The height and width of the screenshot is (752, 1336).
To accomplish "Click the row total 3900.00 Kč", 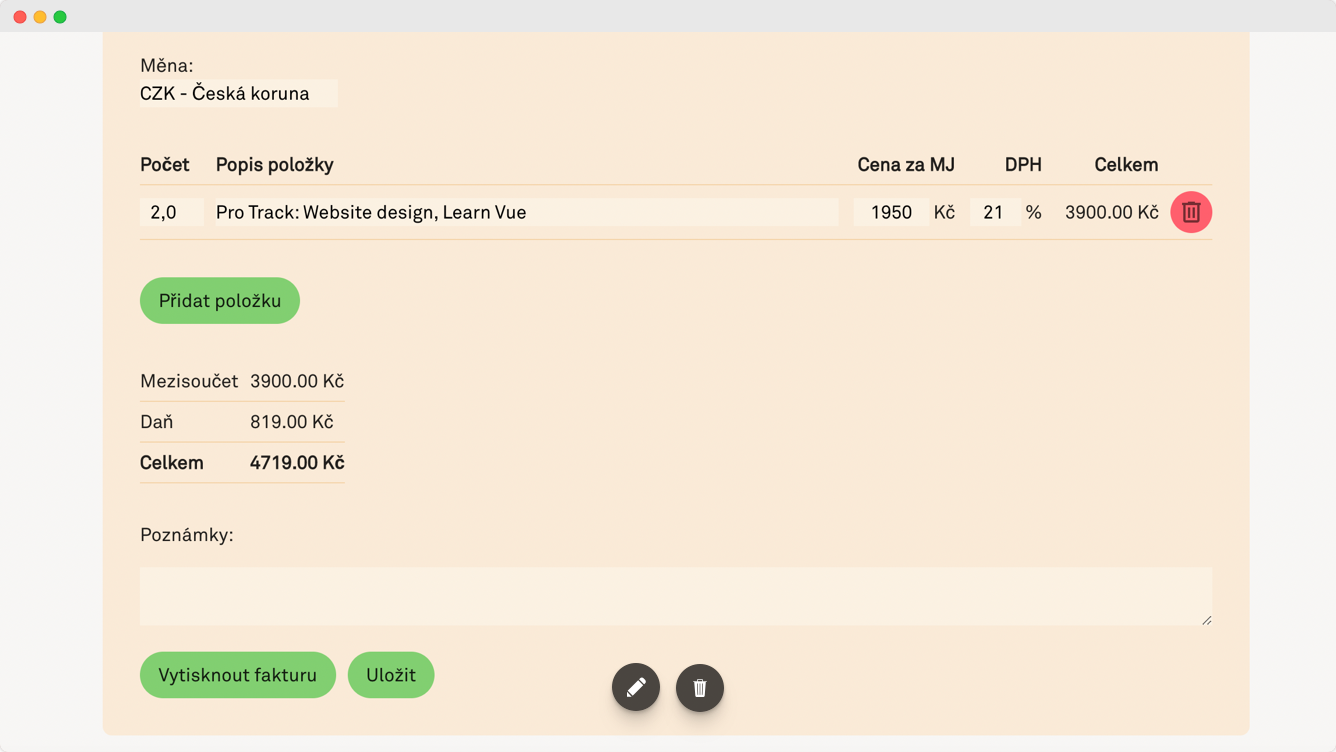I will [1111, 212].
